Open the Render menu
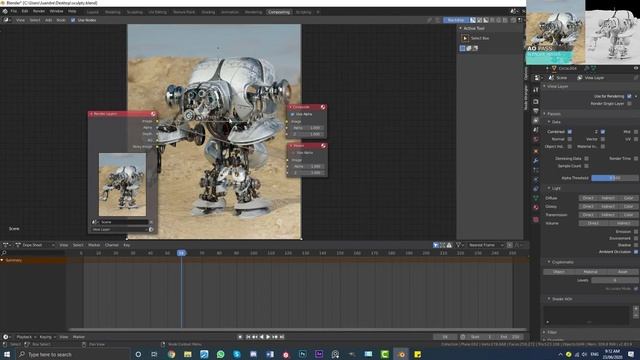This screenshot has height=360, width=640. [x=39, y=11]
